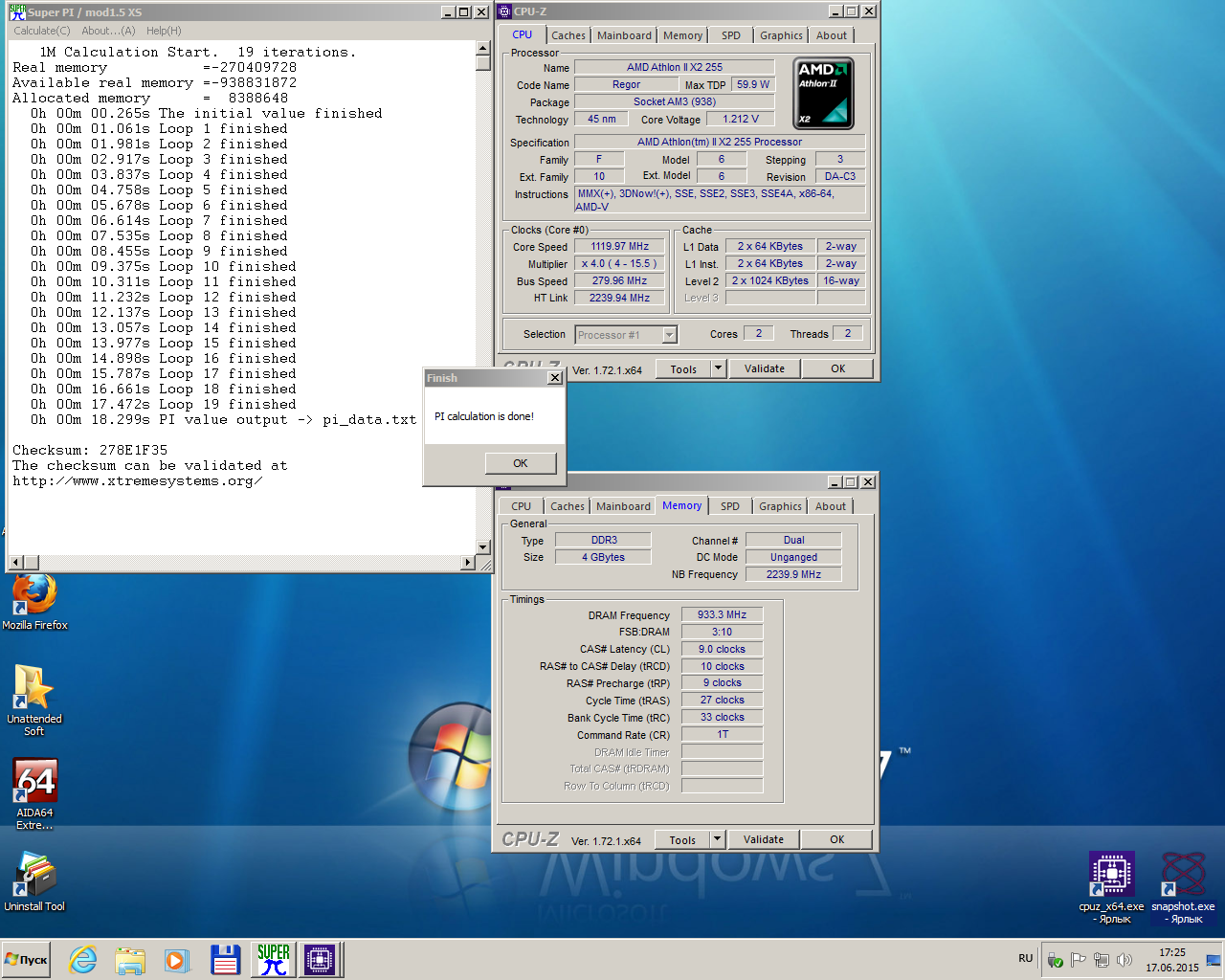The width and height of the screenshot is (1225, 980).
Task: Click the CPU-Z title bar icon in top window
Action: pos(504,11)
